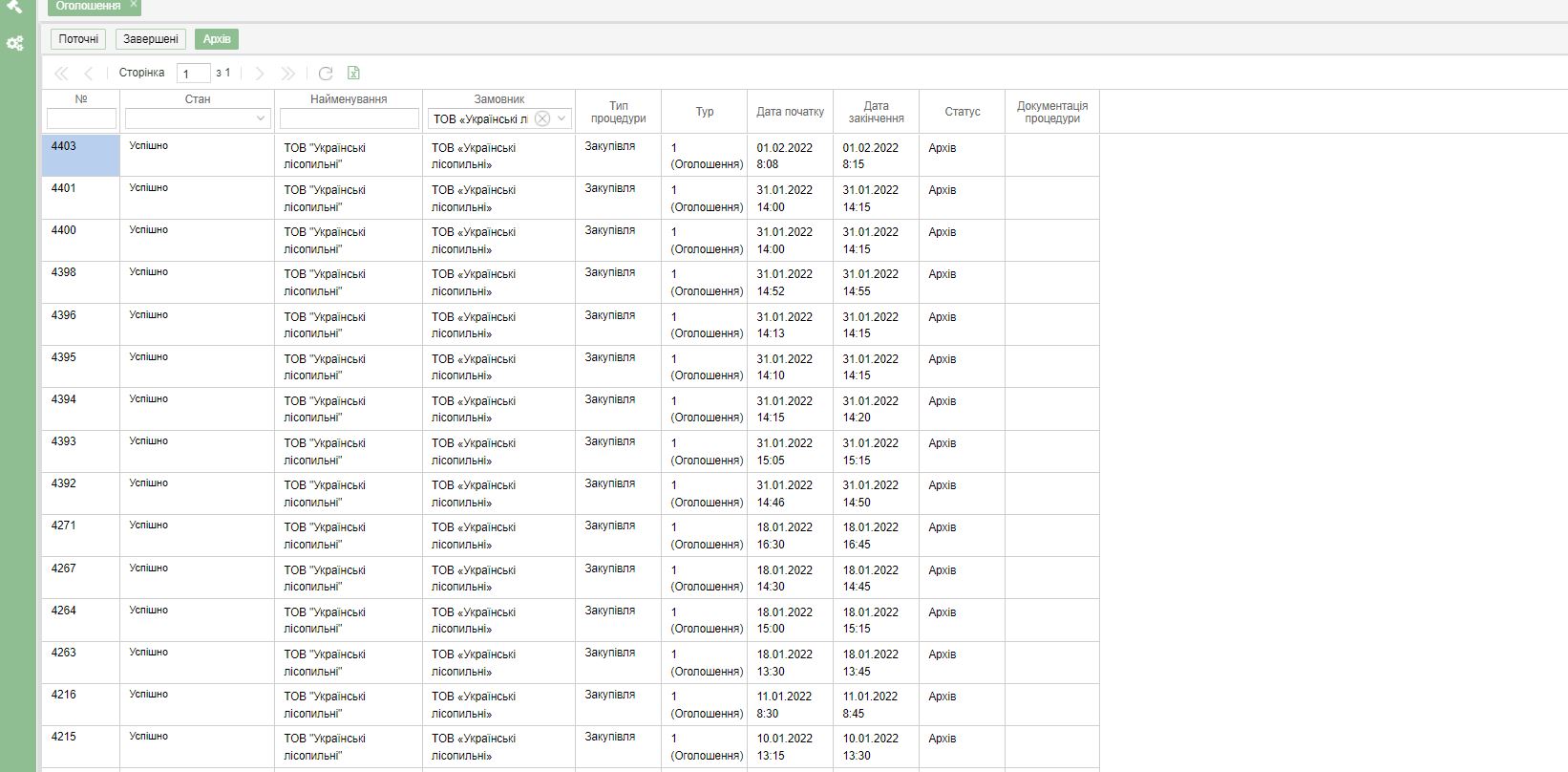Clear the Замовник filter value
This screenshot has height=772, width=1568.
541,118
